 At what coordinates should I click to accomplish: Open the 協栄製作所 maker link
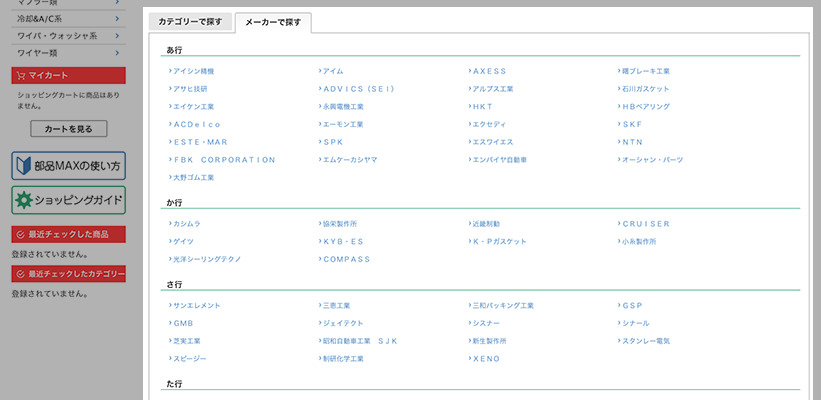(x=338, y=224)
